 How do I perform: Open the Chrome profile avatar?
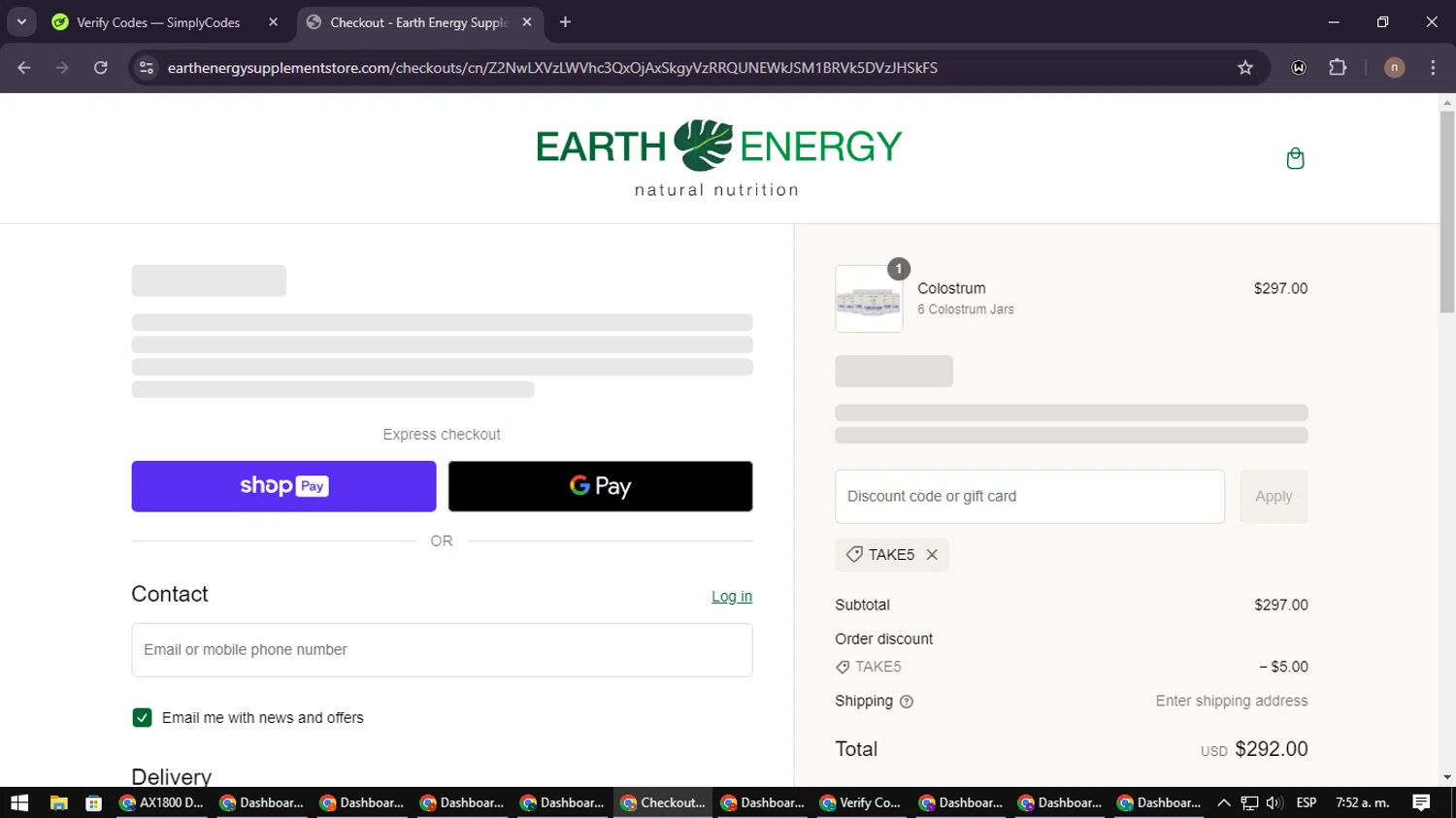click(1394, 68)
